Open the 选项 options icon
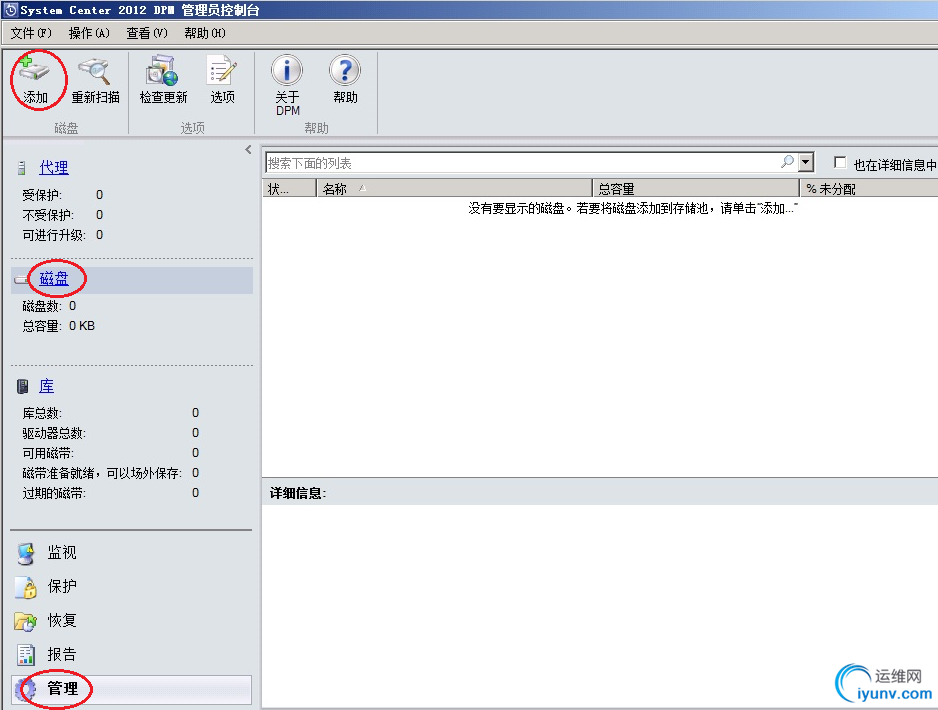Screen dimensions: 938x710 (x=222, y=71)
